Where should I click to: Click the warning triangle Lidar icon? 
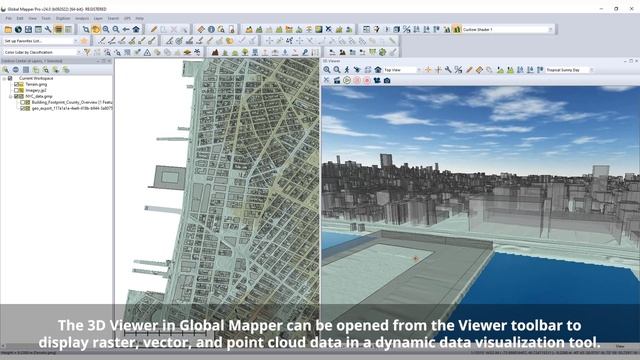pos(147,52)
